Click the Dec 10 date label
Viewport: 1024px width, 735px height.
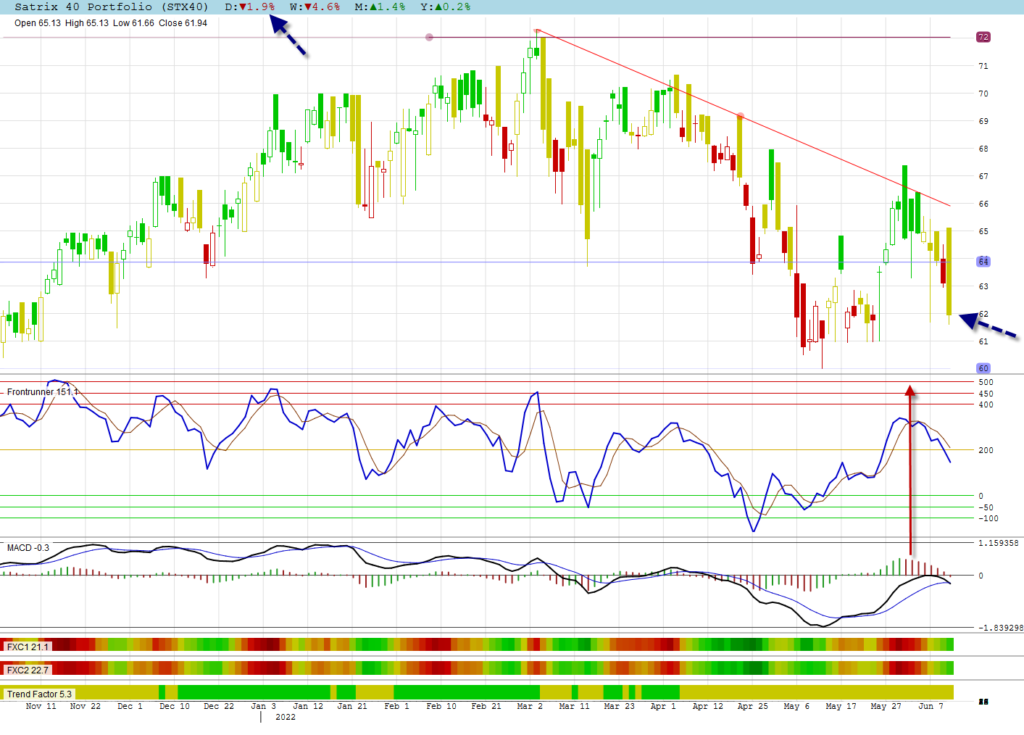(x=174, y=706)
